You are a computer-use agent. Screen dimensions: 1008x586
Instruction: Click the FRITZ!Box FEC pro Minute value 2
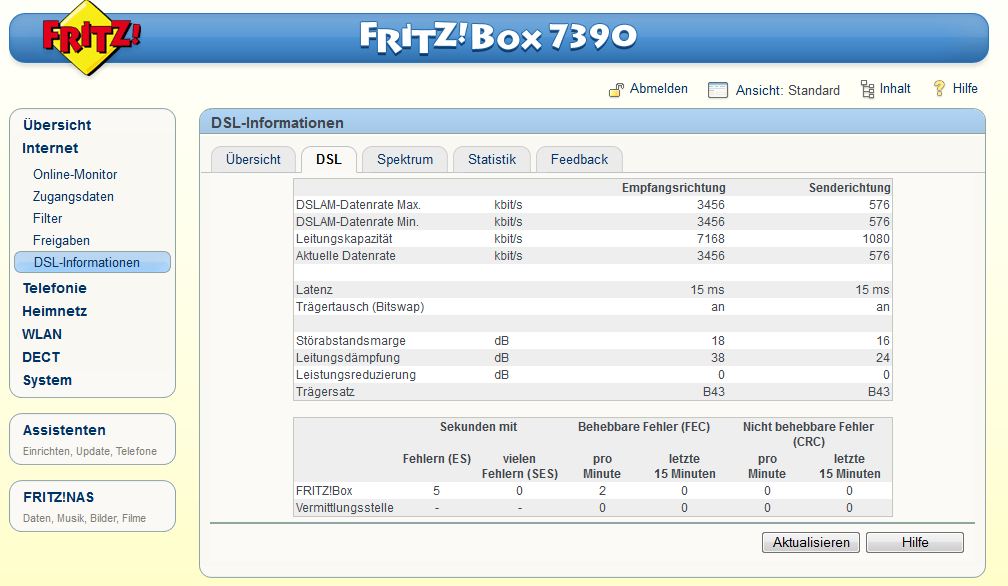(x=602, y=491)
